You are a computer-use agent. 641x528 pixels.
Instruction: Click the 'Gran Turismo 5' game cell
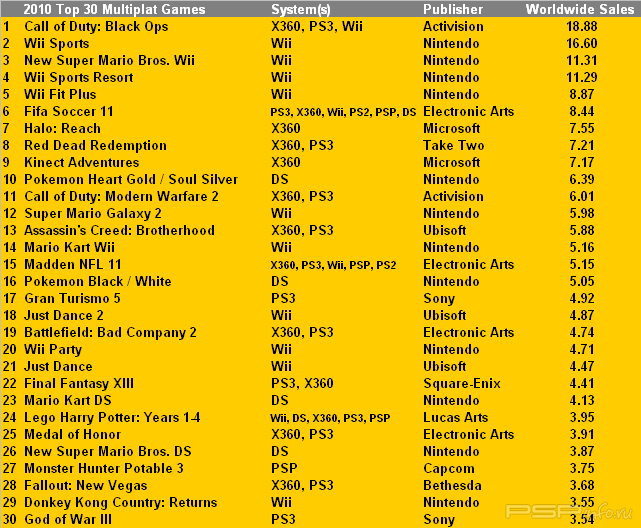(x=72, y=298)
